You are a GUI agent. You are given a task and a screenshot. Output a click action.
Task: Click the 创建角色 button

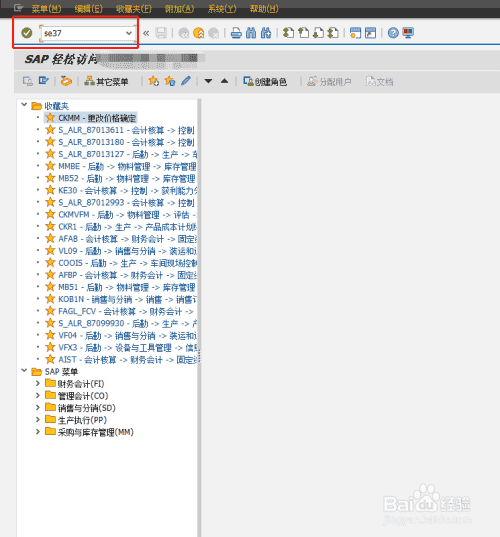coord(265,82)
